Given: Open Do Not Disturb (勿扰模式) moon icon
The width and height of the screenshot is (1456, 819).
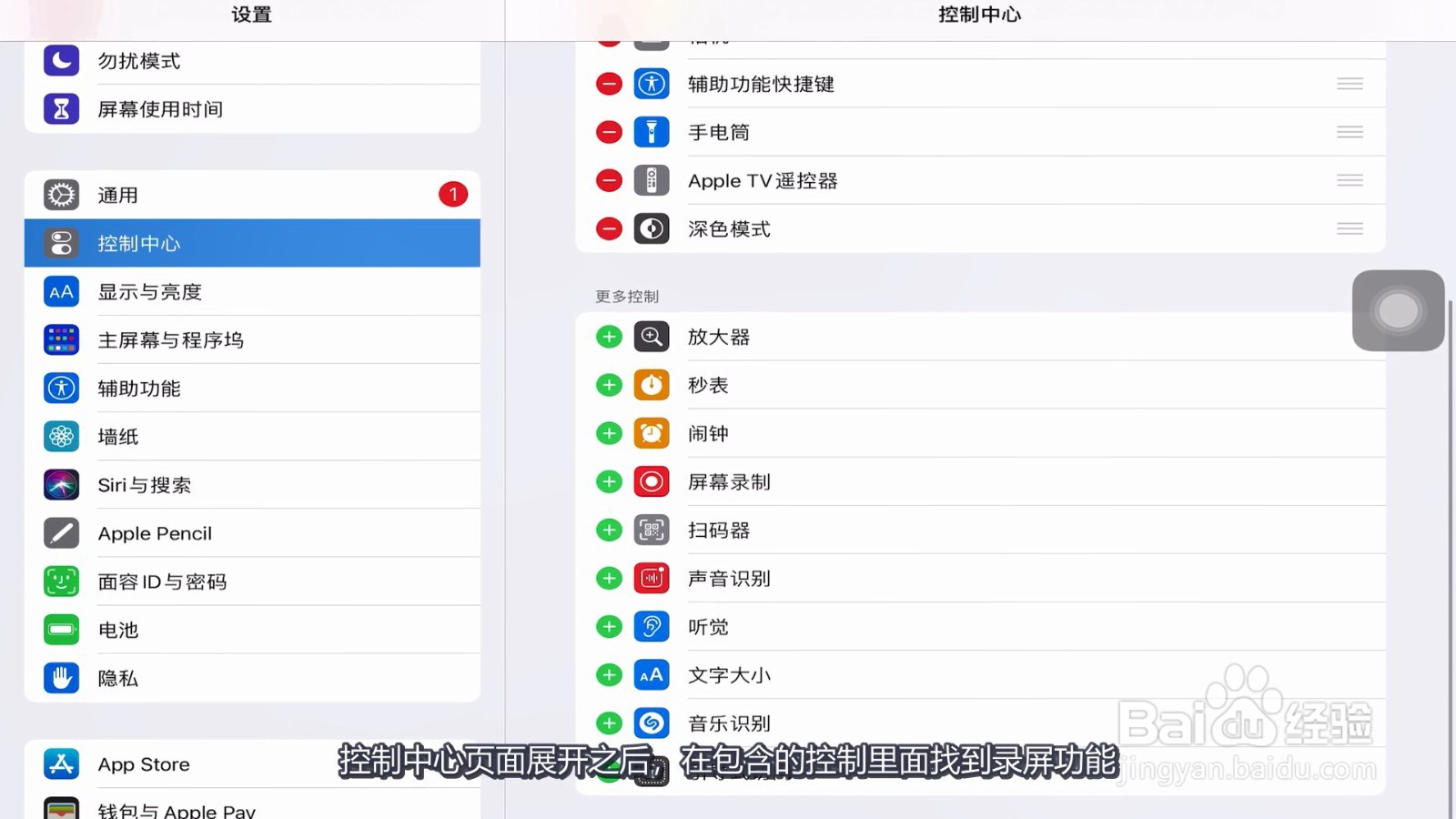Looking at the screenshot, I should [x=61, y=60].
